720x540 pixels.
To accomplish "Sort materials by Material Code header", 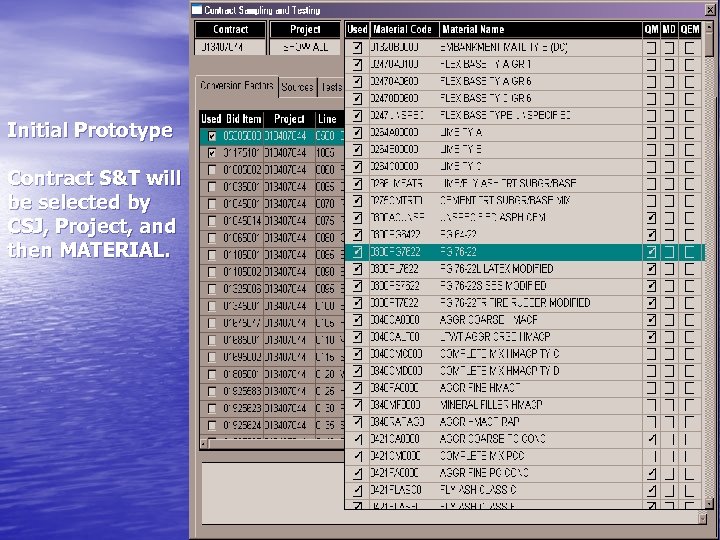I will click(404, 30).
